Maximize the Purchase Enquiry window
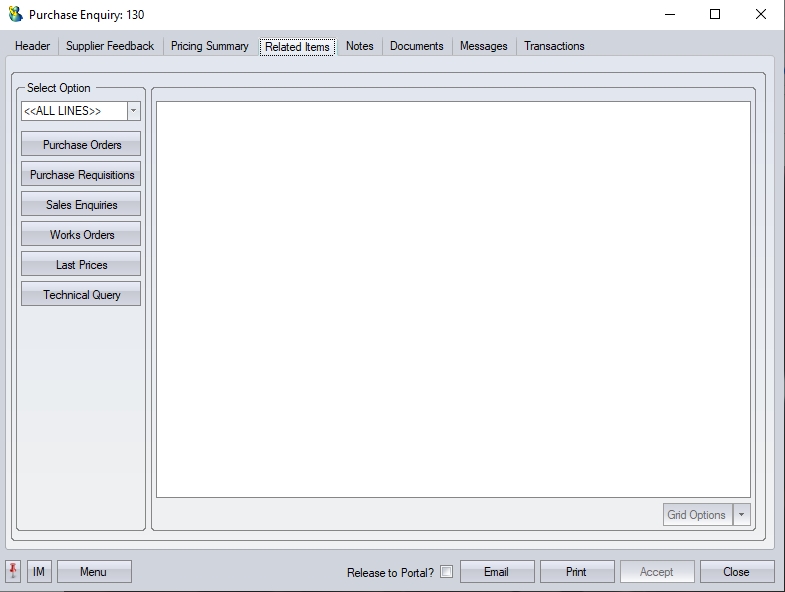Image resolution: width=785 pixels, height=592 pixels. click(715, 14)
